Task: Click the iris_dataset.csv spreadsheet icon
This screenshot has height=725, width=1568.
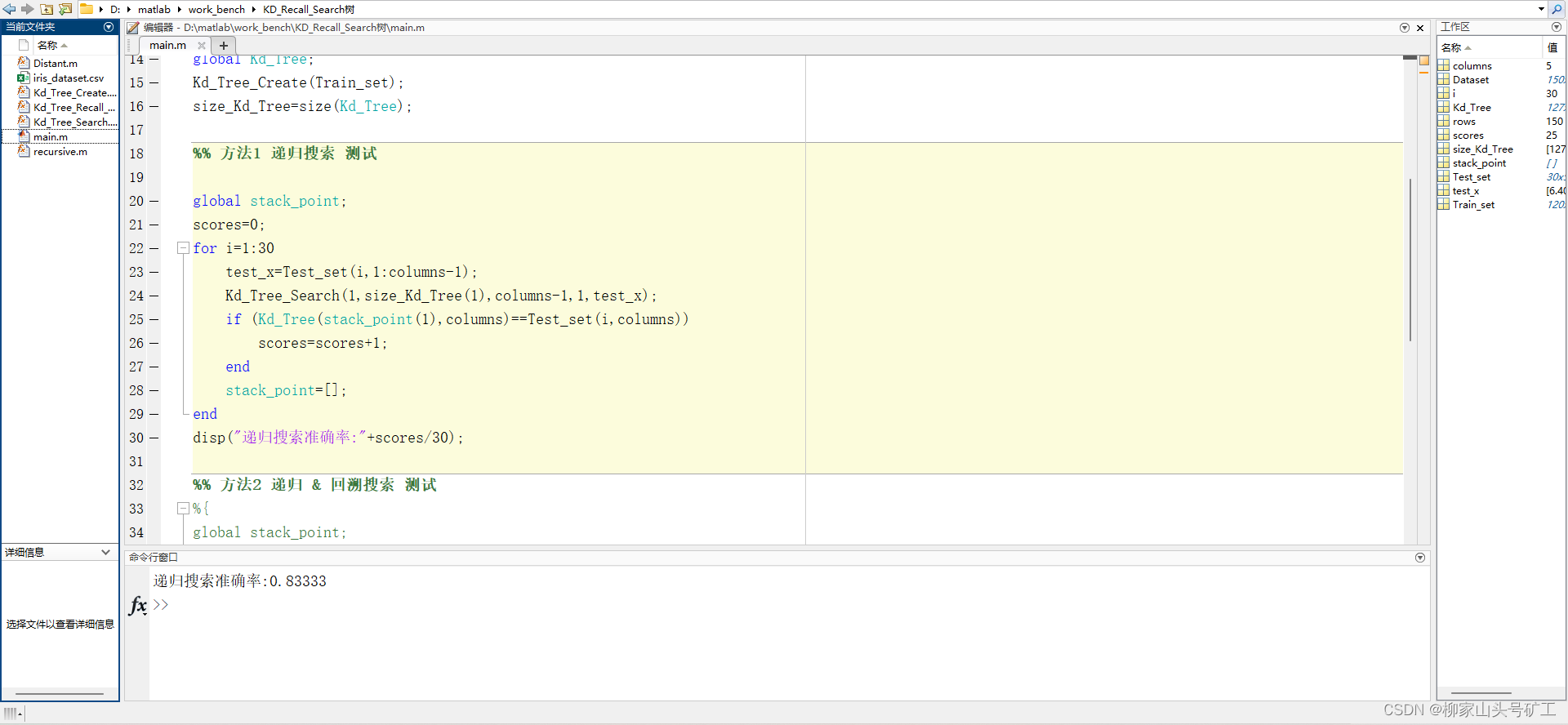Action: (x=24, y=78)
